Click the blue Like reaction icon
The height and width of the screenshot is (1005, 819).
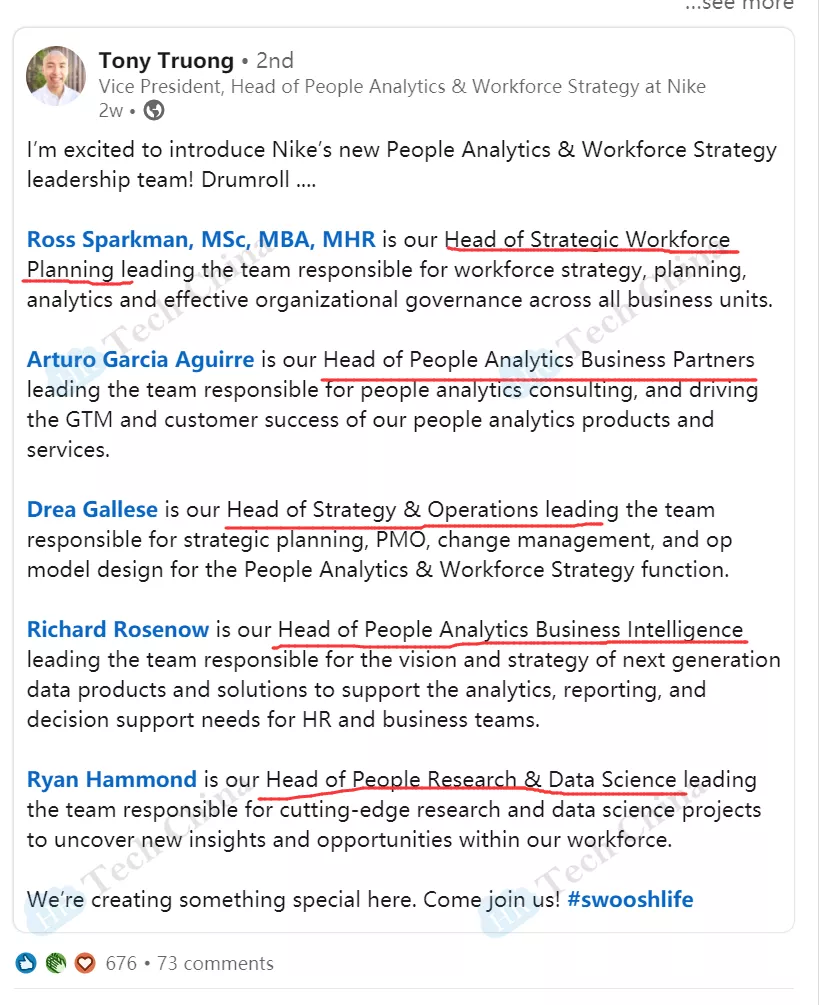coord(27,964)
